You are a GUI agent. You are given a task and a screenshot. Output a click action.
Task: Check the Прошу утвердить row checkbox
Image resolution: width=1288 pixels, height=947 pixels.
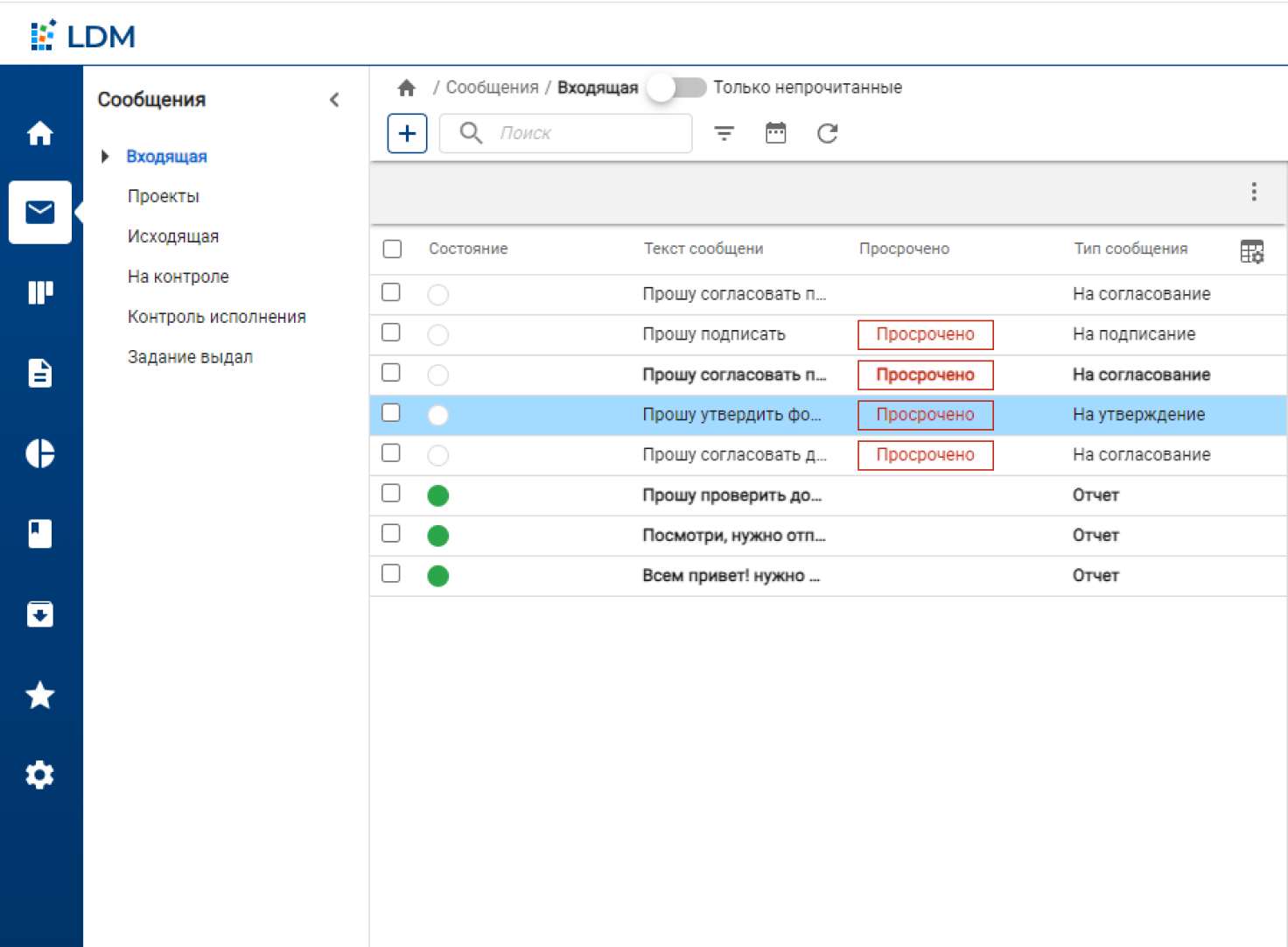pos(391,413)
